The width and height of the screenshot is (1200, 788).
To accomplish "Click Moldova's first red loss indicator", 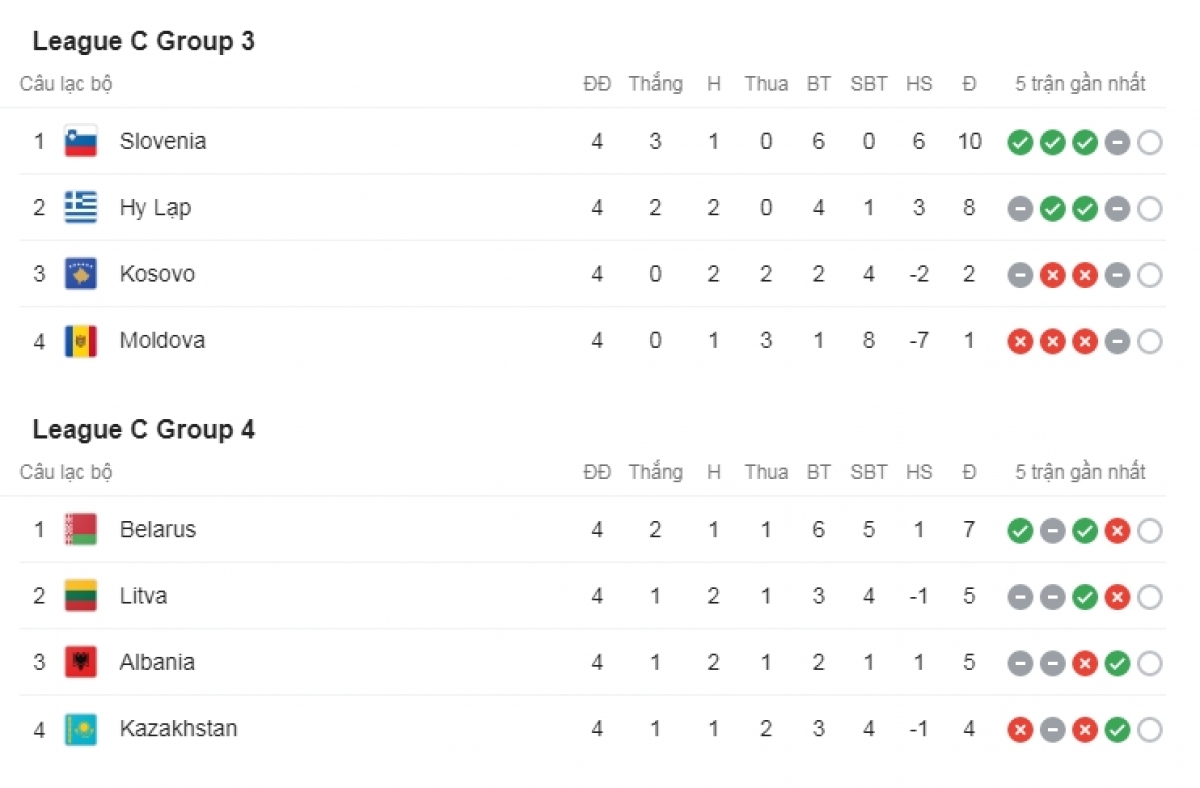I will point(1020,342).
